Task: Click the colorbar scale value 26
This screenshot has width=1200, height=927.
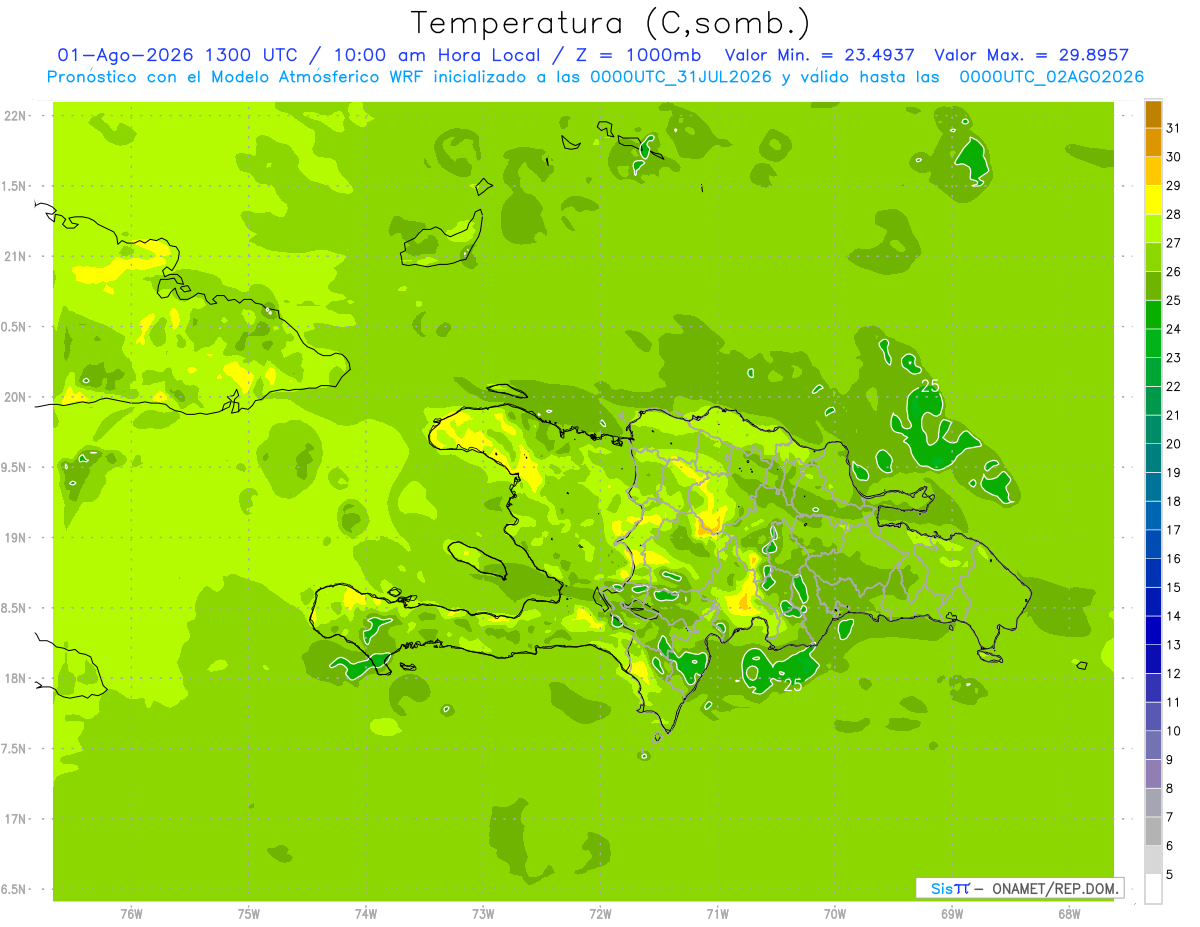Action: point(1174,271)
